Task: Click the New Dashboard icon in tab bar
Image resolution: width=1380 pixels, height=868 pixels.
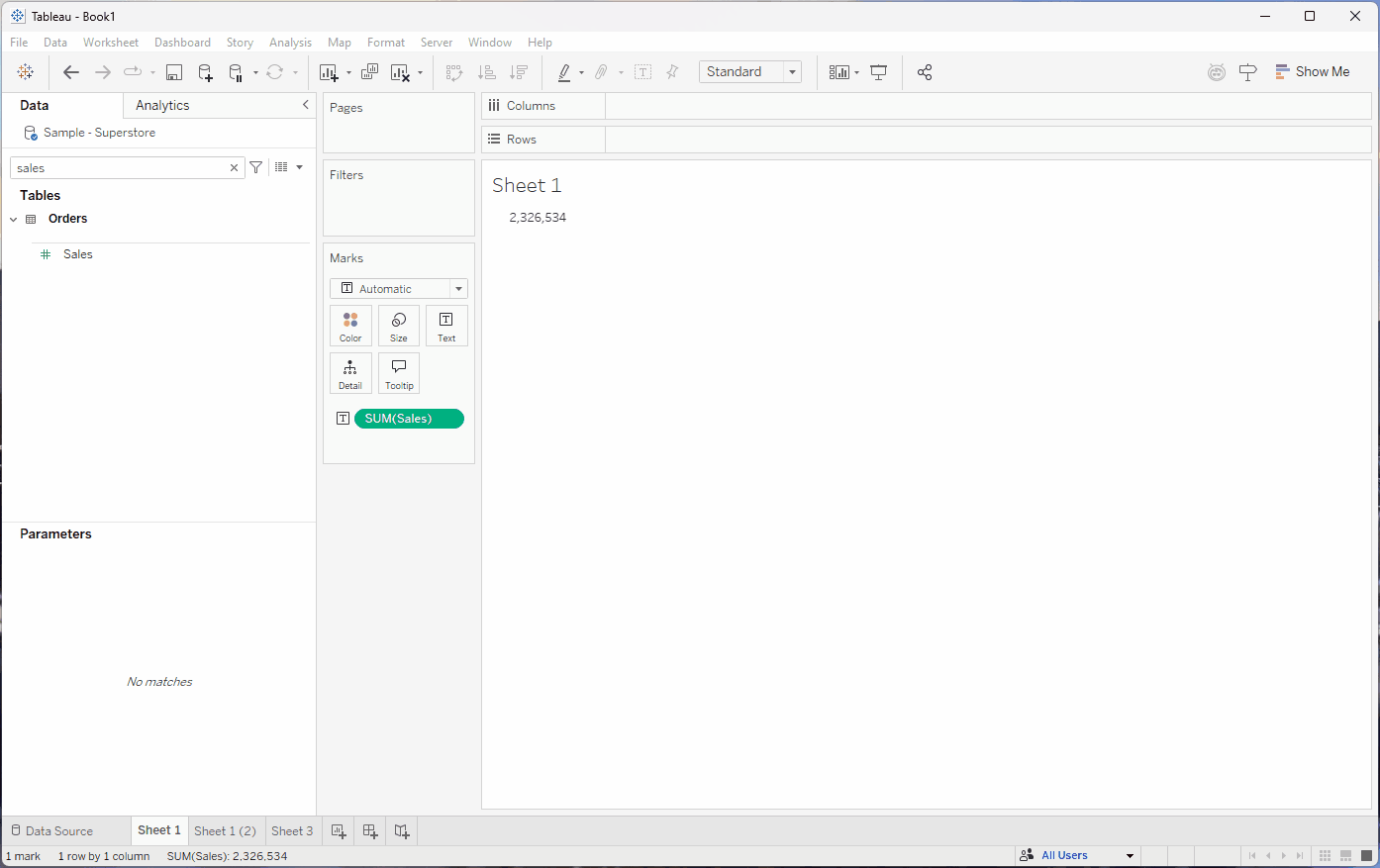Action: [x=370, y=831]
